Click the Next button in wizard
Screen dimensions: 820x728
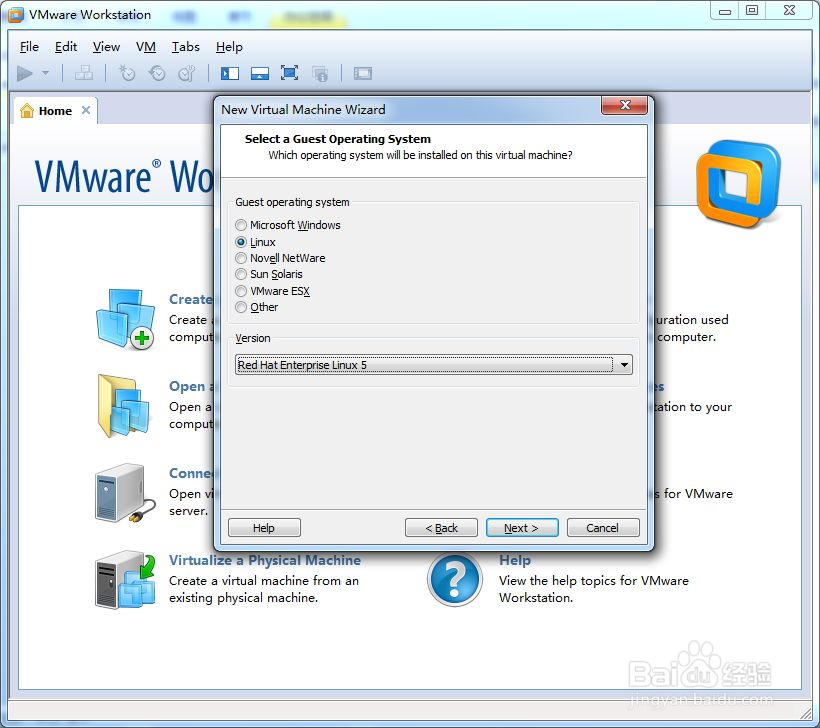point(522,528)
